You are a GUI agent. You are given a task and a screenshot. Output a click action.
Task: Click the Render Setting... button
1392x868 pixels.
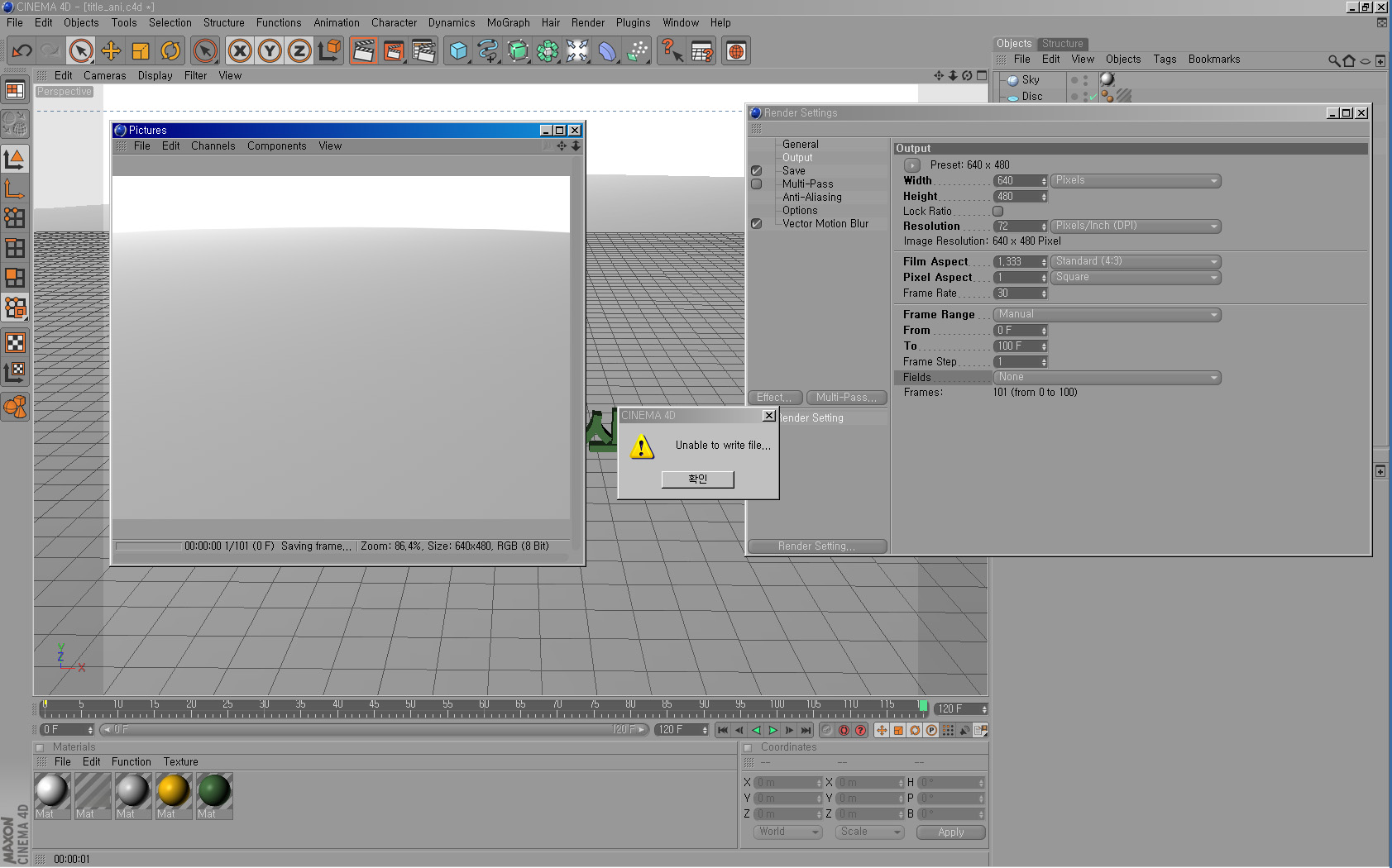[816, 546]
